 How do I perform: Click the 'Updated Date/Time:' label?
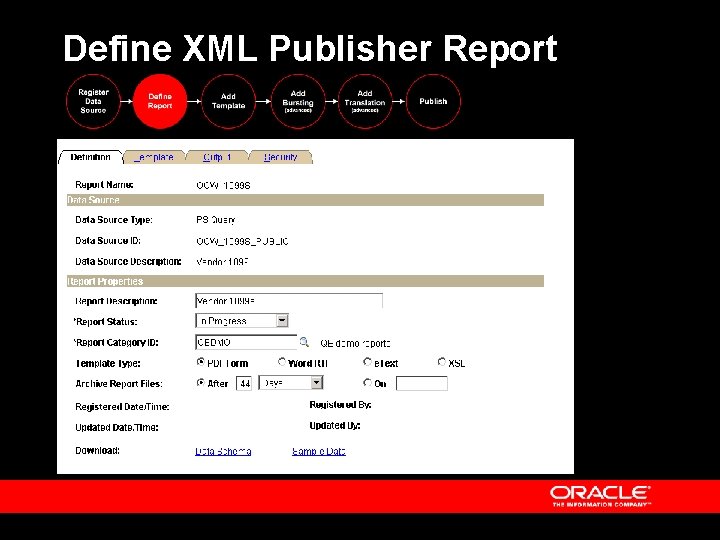(117, 427)
